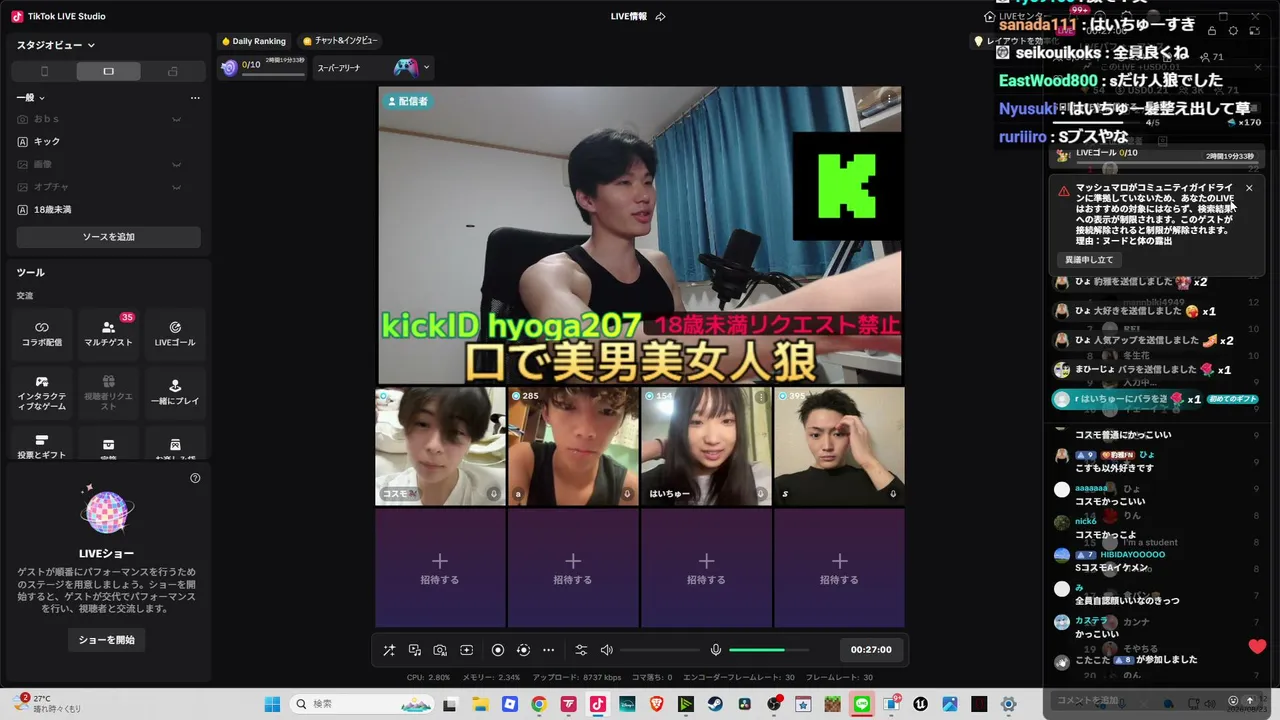This screenshot has height=720, width=1280.
Task: Open the share arrow next to LIVE情報
Action: (660, 16)
